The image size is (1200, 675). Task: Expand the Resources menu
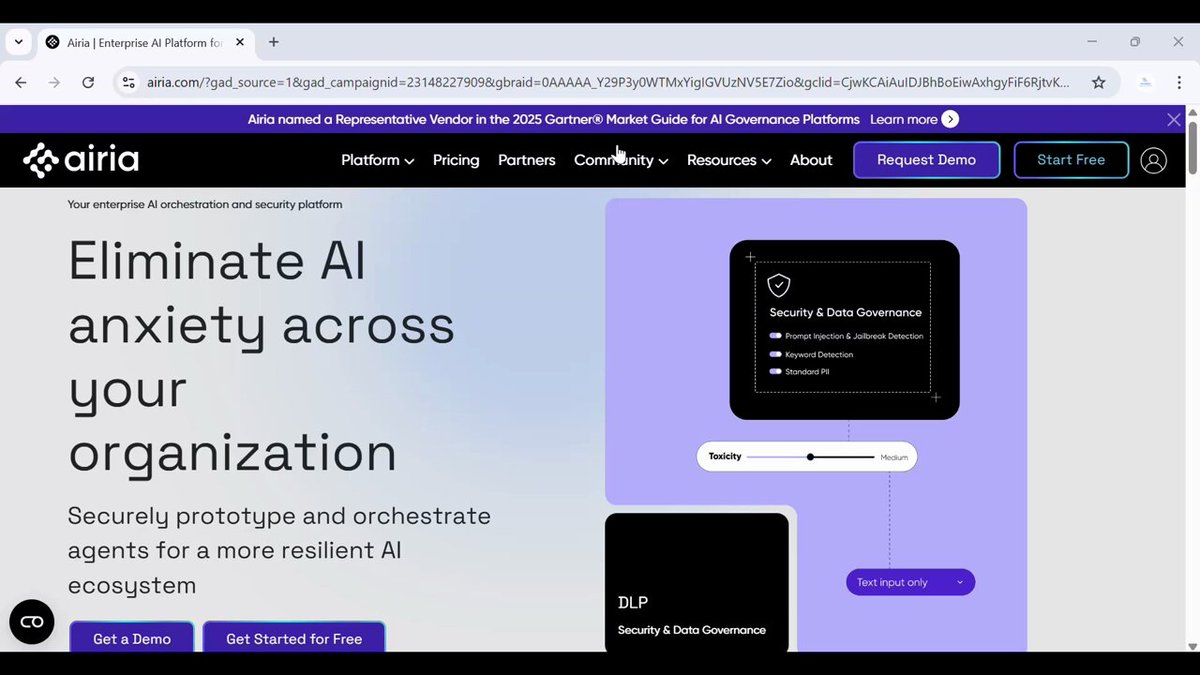pyautogui.click(x=729, y=160)
